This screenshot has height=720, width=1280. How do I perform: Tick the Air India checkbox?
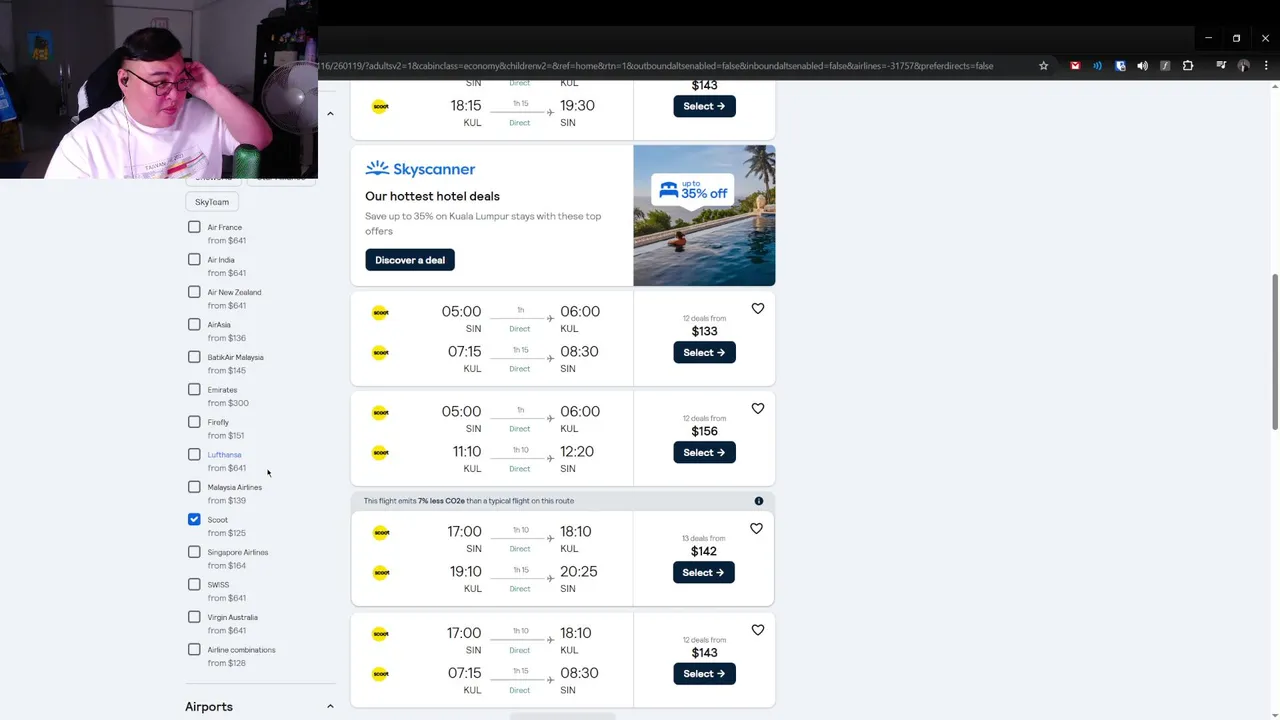pos(194,259)
